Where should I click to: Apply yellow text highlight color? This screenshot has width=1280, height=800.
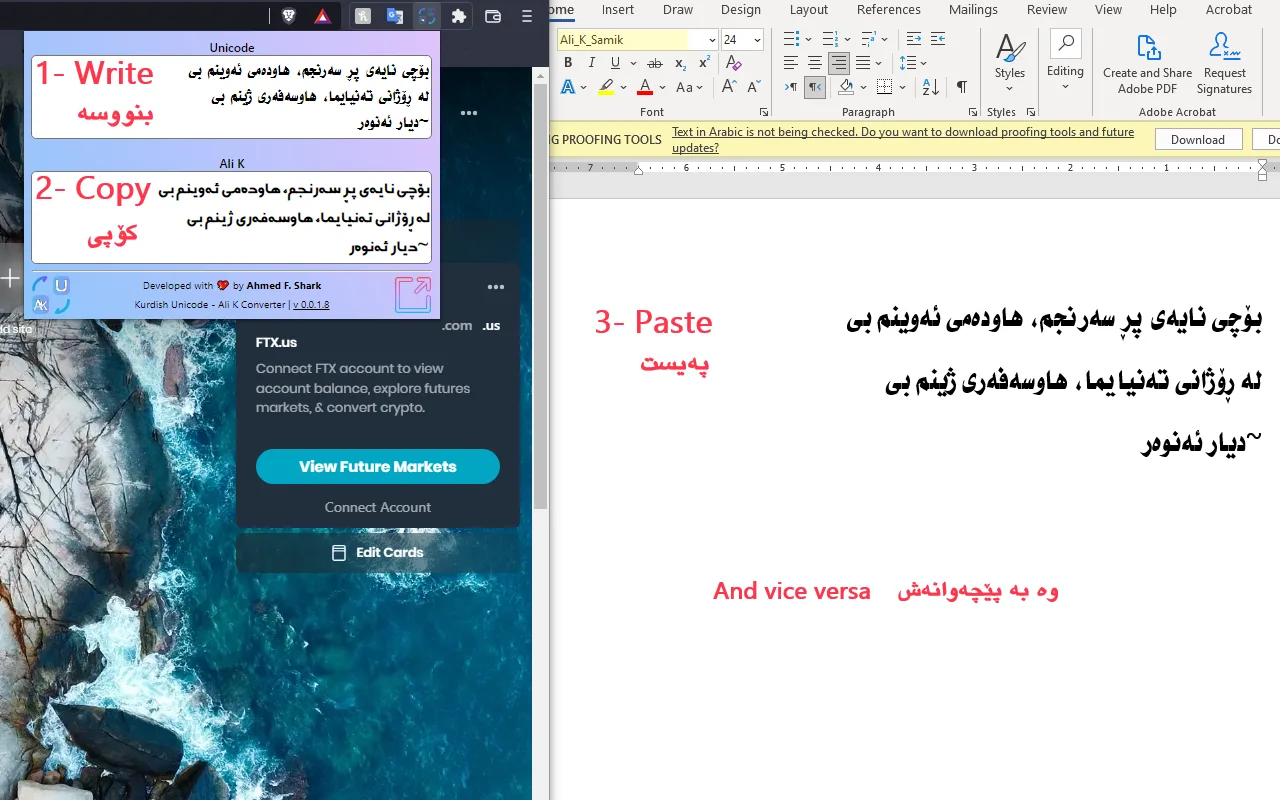(606, 87)
